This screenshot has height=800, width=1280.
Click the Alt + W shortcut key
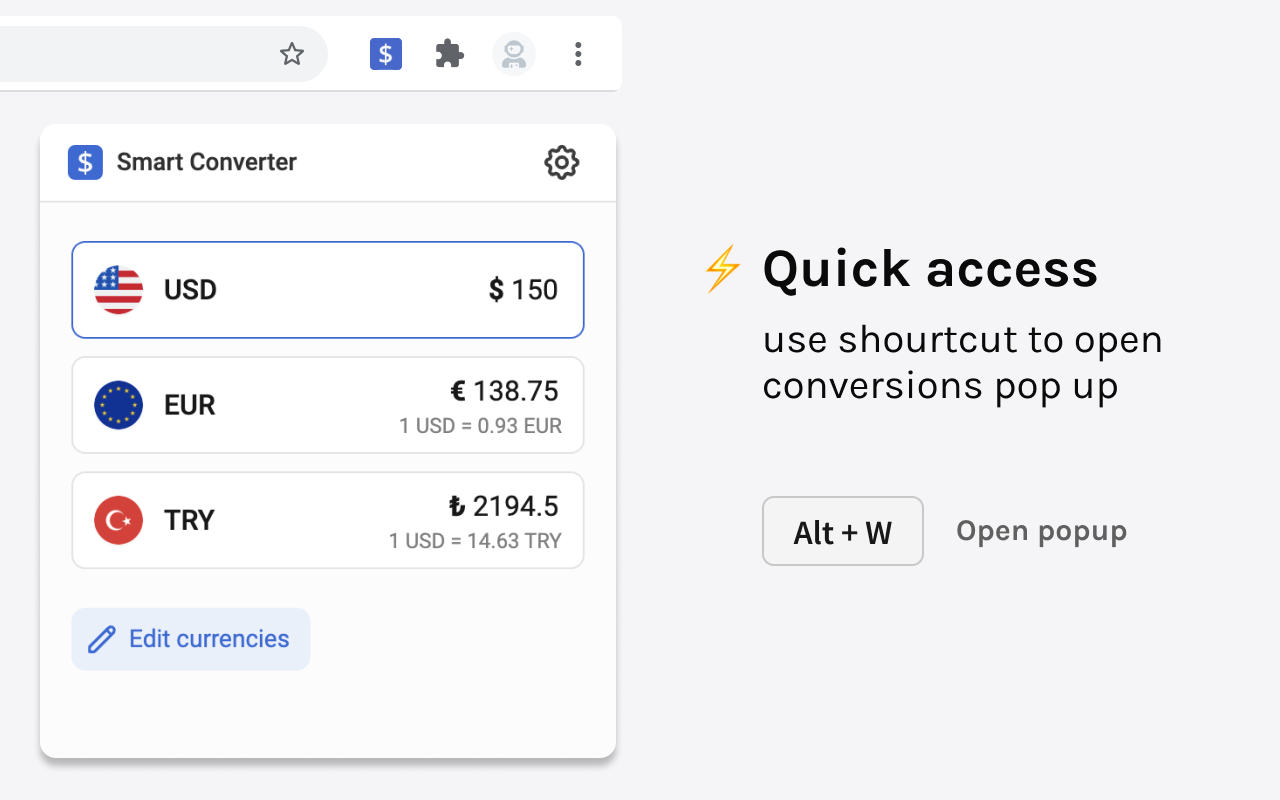[842, 532]
